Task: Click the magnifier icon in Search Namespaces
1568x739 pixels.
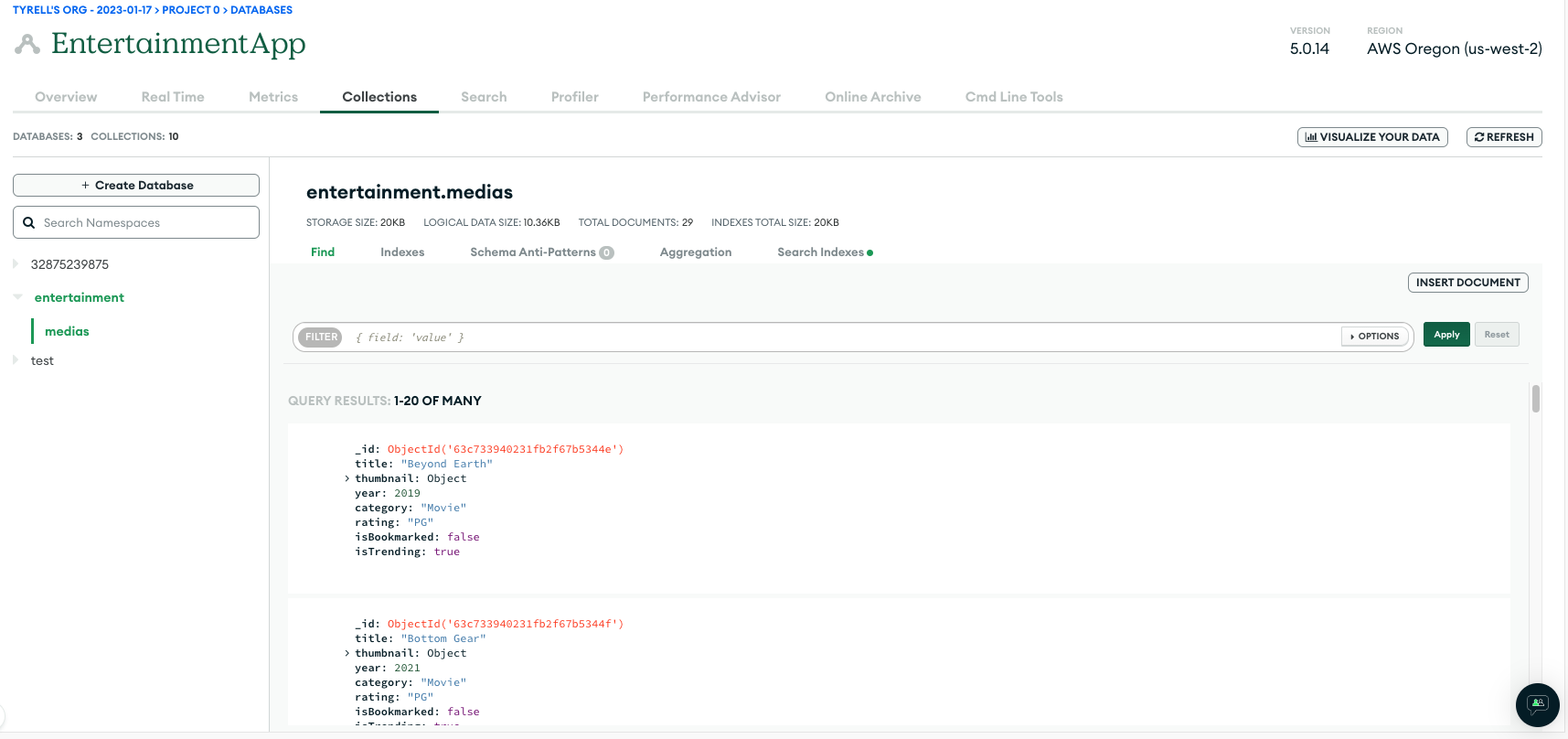Action: coord(29,222)
